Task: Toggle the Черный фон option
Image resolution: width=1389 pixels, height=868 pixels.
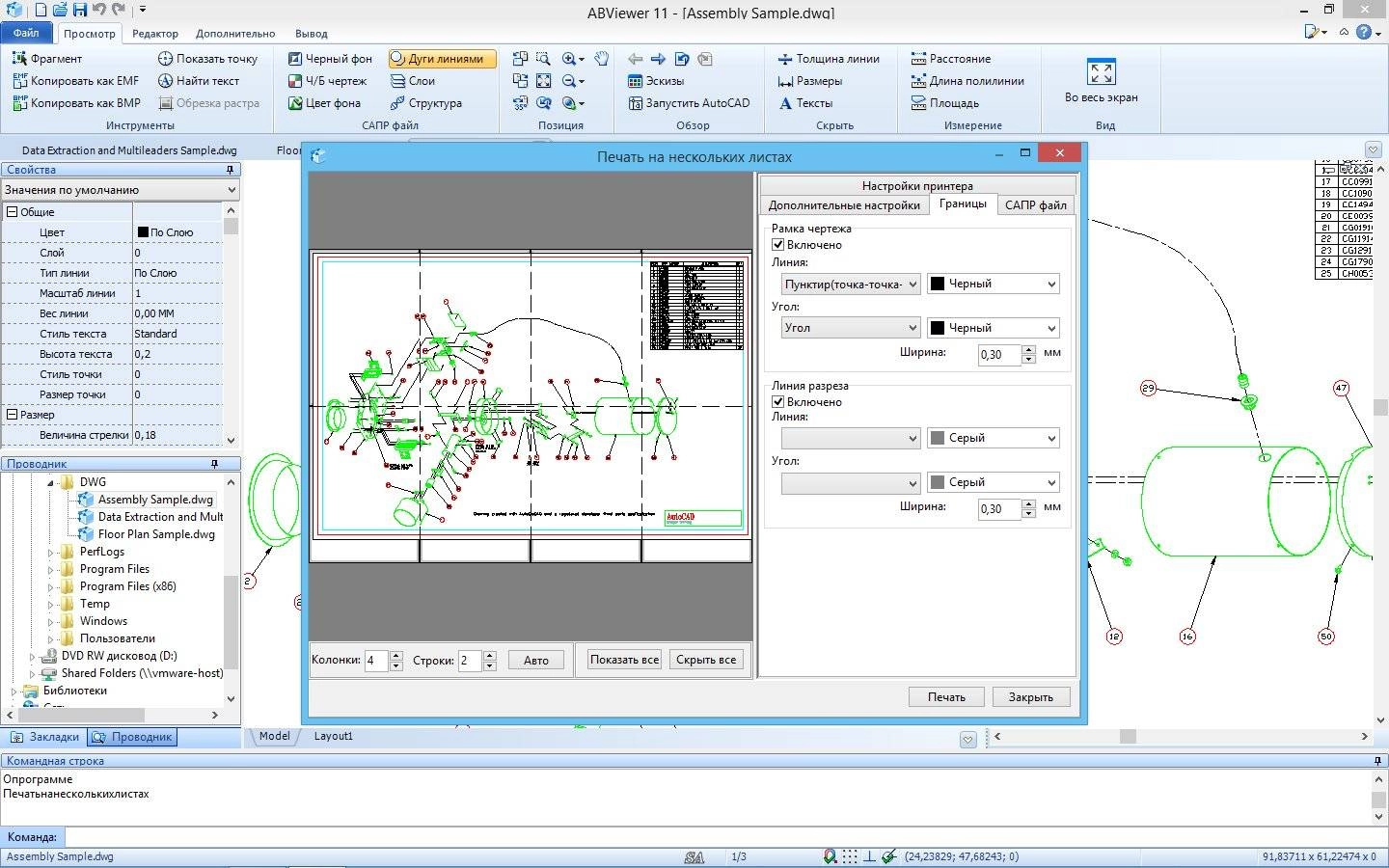Action: 329,59
